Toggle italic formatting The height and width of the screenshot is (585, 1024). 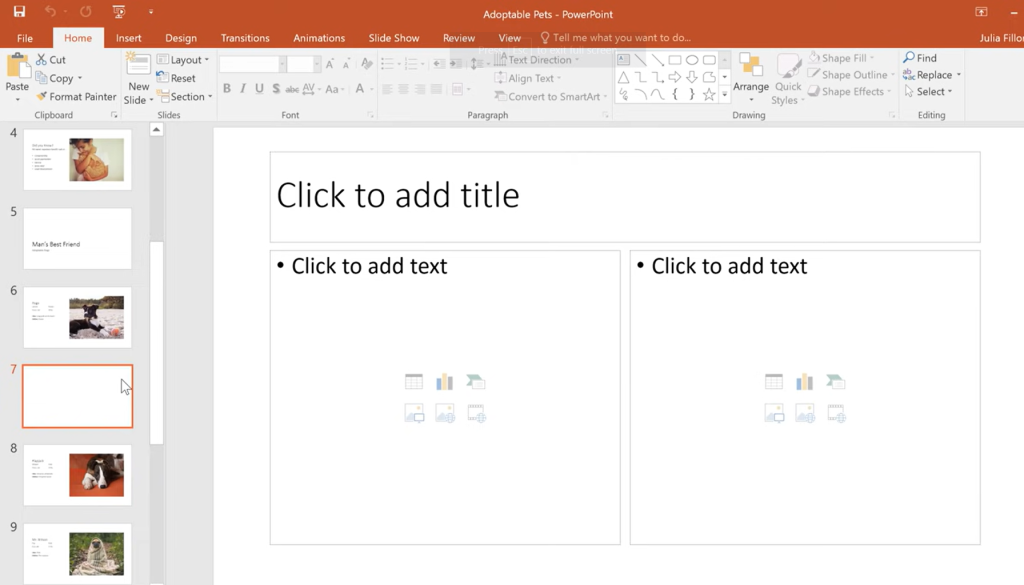[x=243, y=89]
